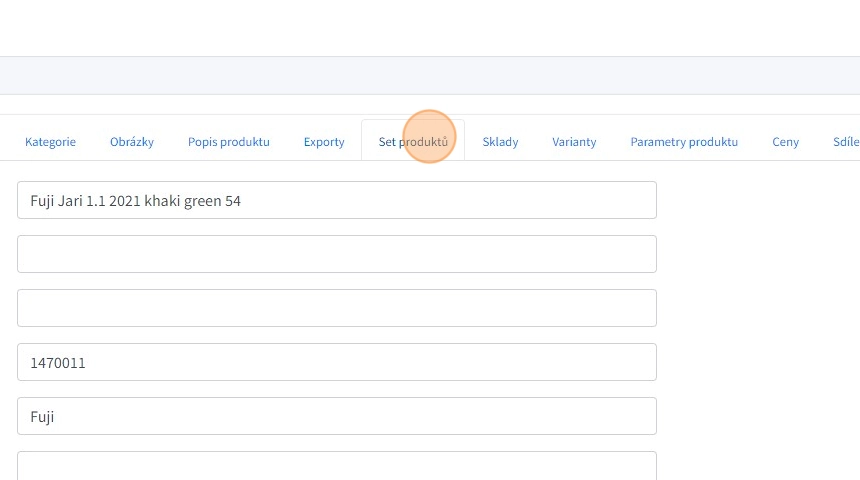
Task: Switch to the Varianty tab
Action: tap(574, 142)
